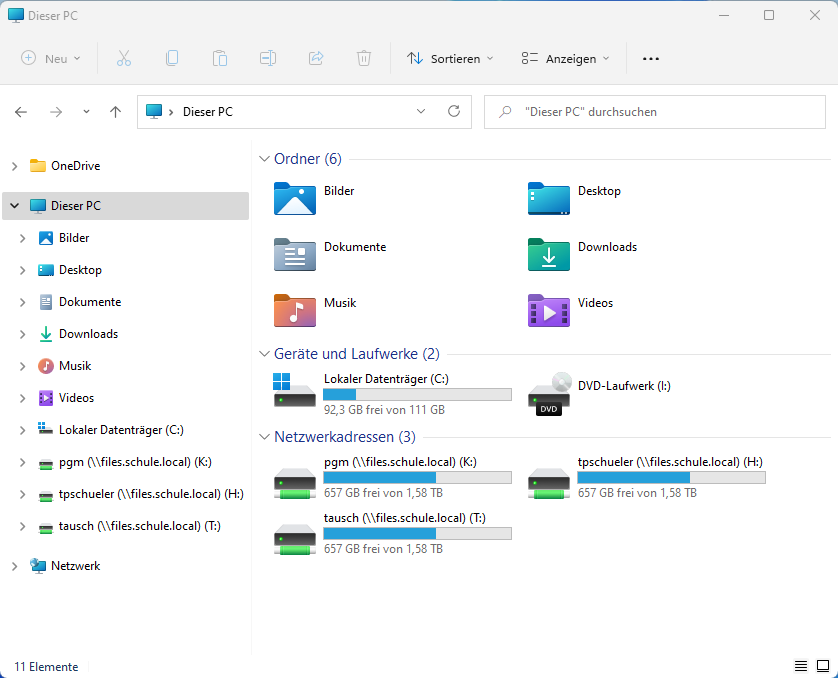Select the Downloads folder icon in main pane
The width and height of the screenshot is (838, 678).
pos(548,255)
